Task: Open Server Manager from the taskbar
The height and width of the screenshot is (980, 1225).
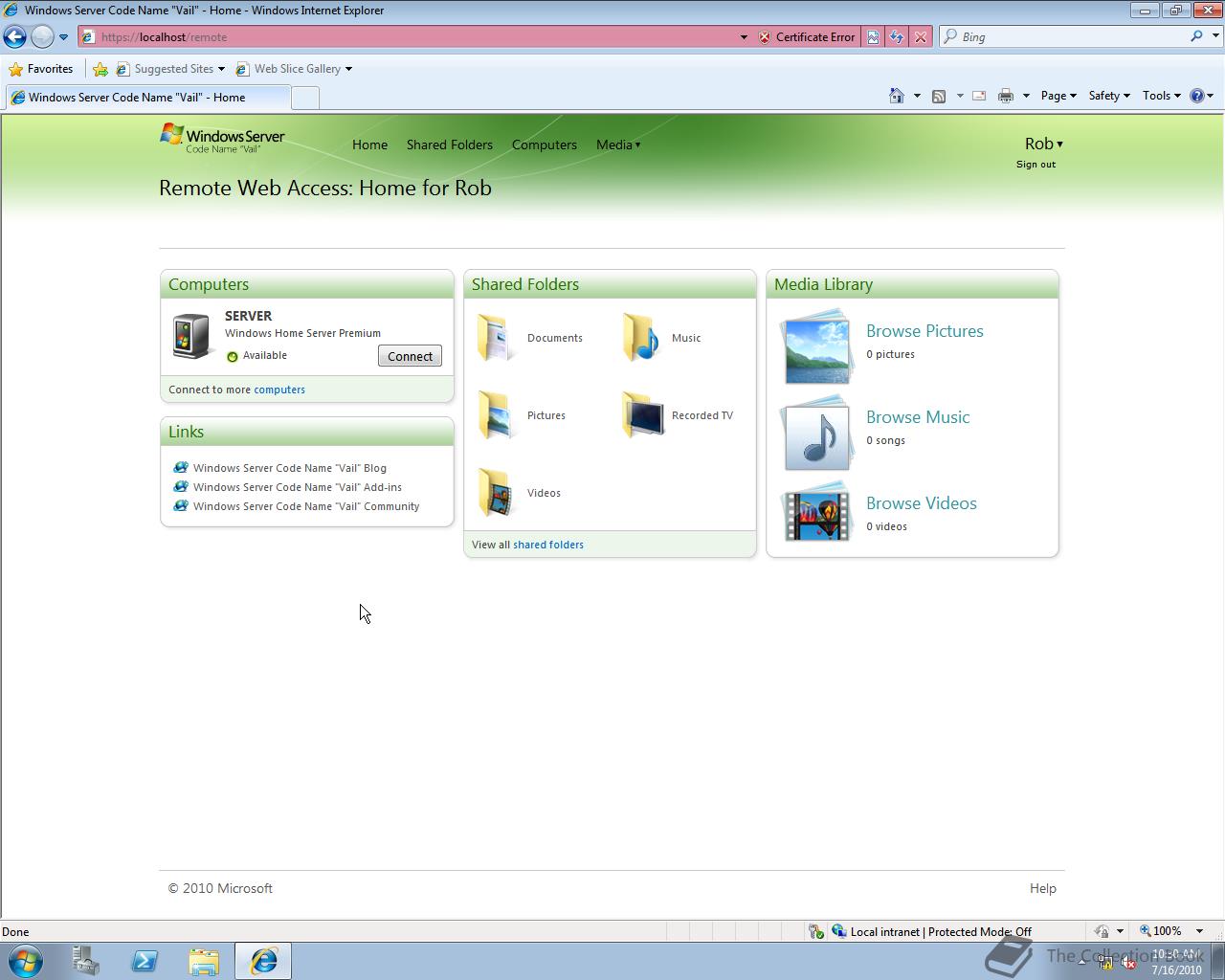Action: pos(85,961)
